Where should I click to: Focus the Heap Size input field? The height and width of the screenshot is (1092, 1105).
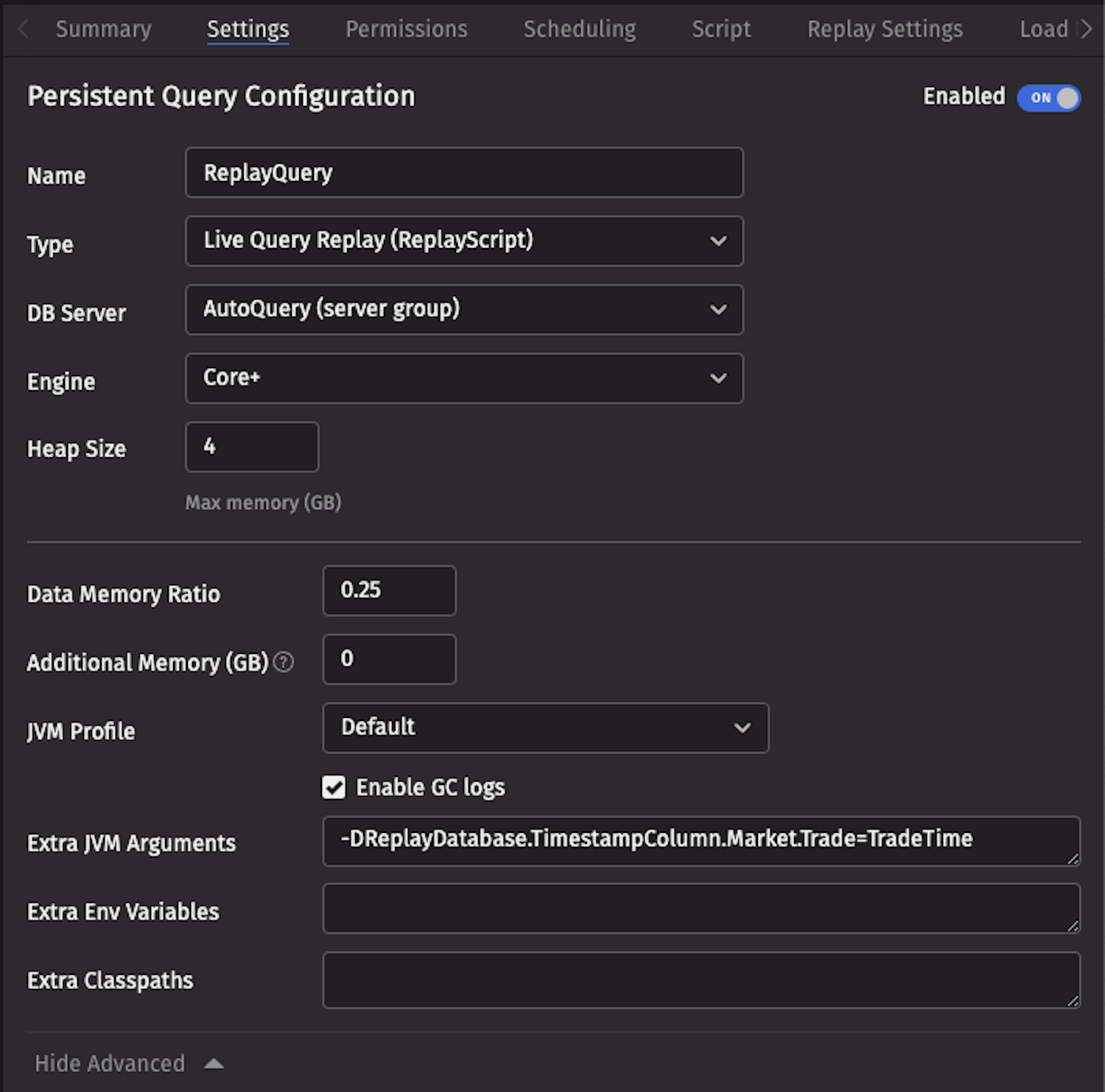(252, 447)
